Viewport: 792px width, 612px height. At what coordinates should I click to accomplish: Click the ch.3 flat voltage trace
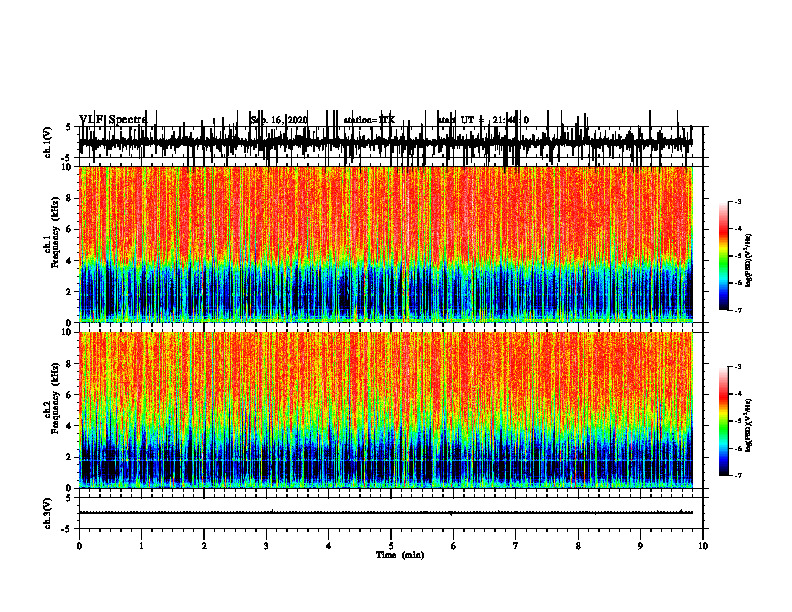[x=385, y=513]
